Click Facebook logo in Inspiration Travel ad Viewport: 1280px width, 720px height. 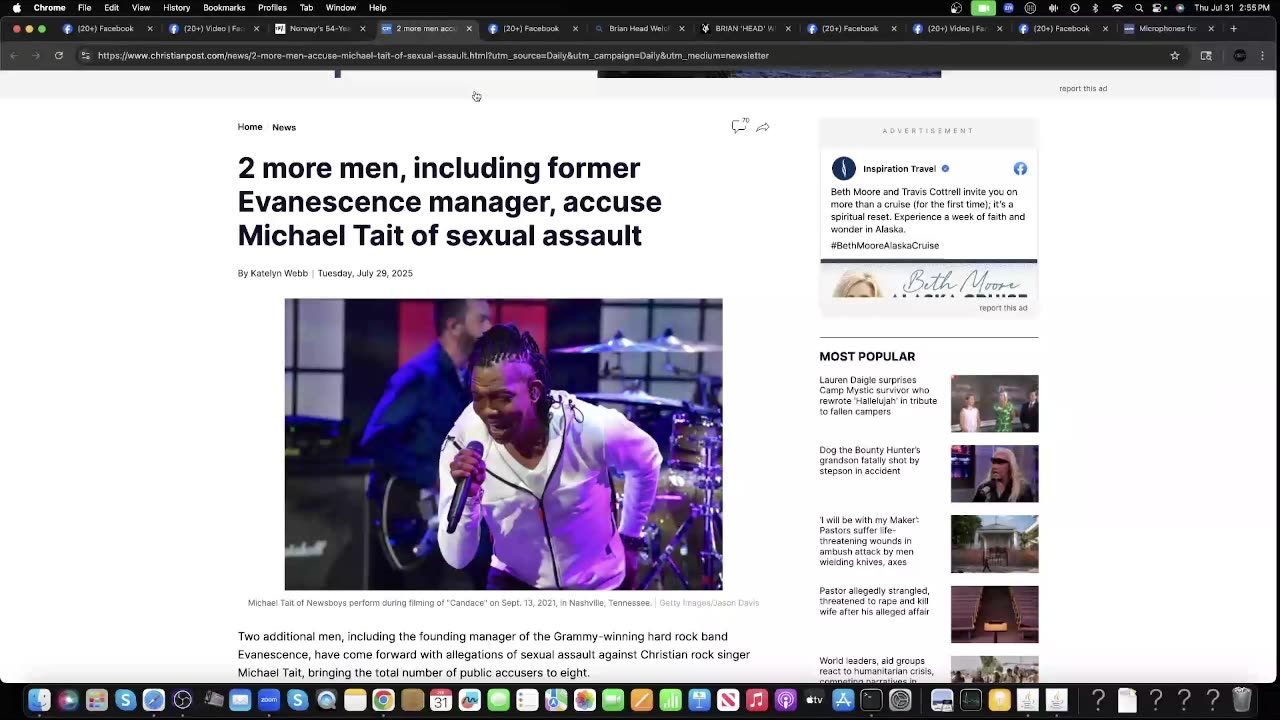pos(1020,168)
